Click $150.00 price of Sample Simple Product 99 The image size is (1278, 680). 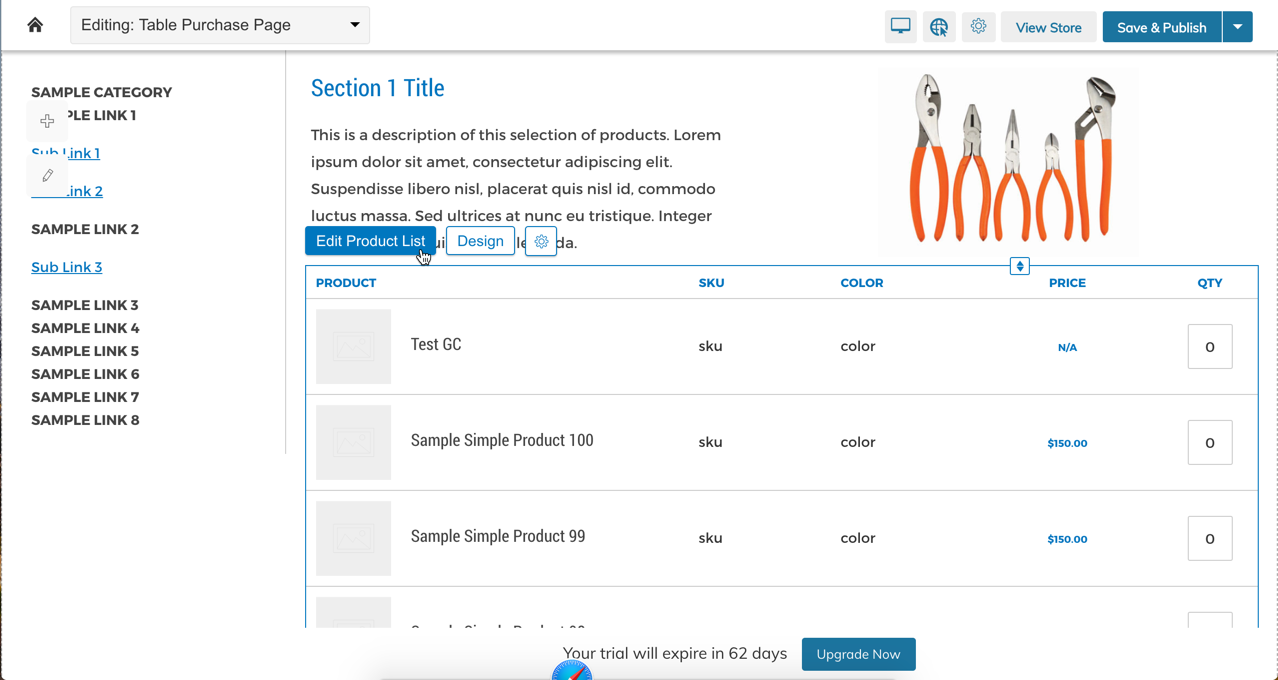(x=1067, y=539)
